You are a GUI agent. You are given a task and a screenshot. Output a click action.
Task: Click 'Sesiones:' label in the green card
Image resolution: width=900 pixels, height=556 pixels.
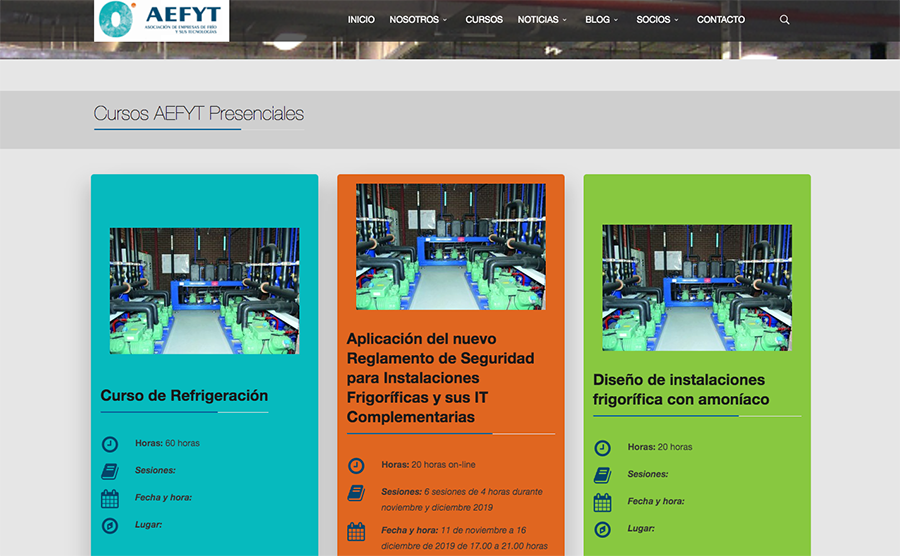(647, 475)
